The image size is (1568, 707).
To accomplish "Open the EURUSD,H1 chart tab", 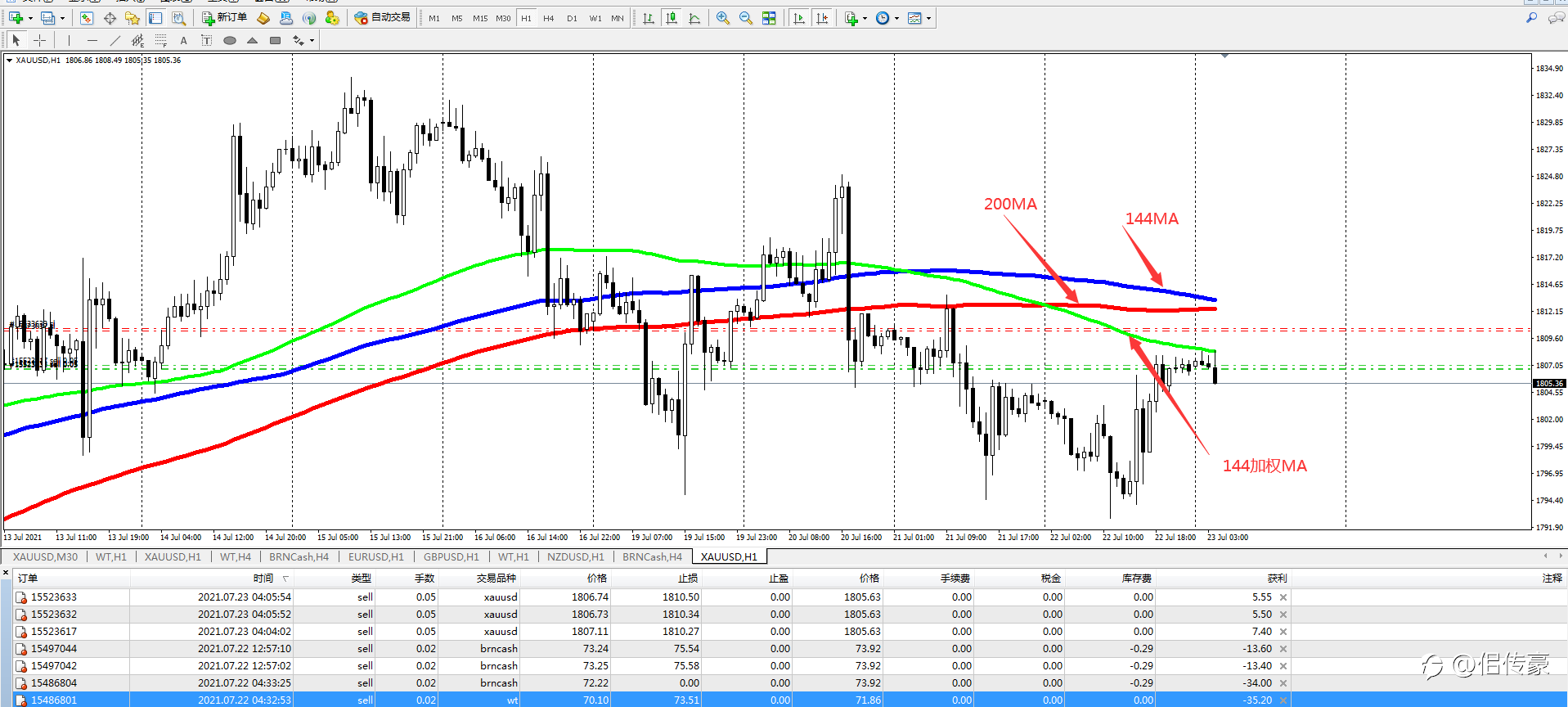I will pyautogui.click(x=376, y=556).
